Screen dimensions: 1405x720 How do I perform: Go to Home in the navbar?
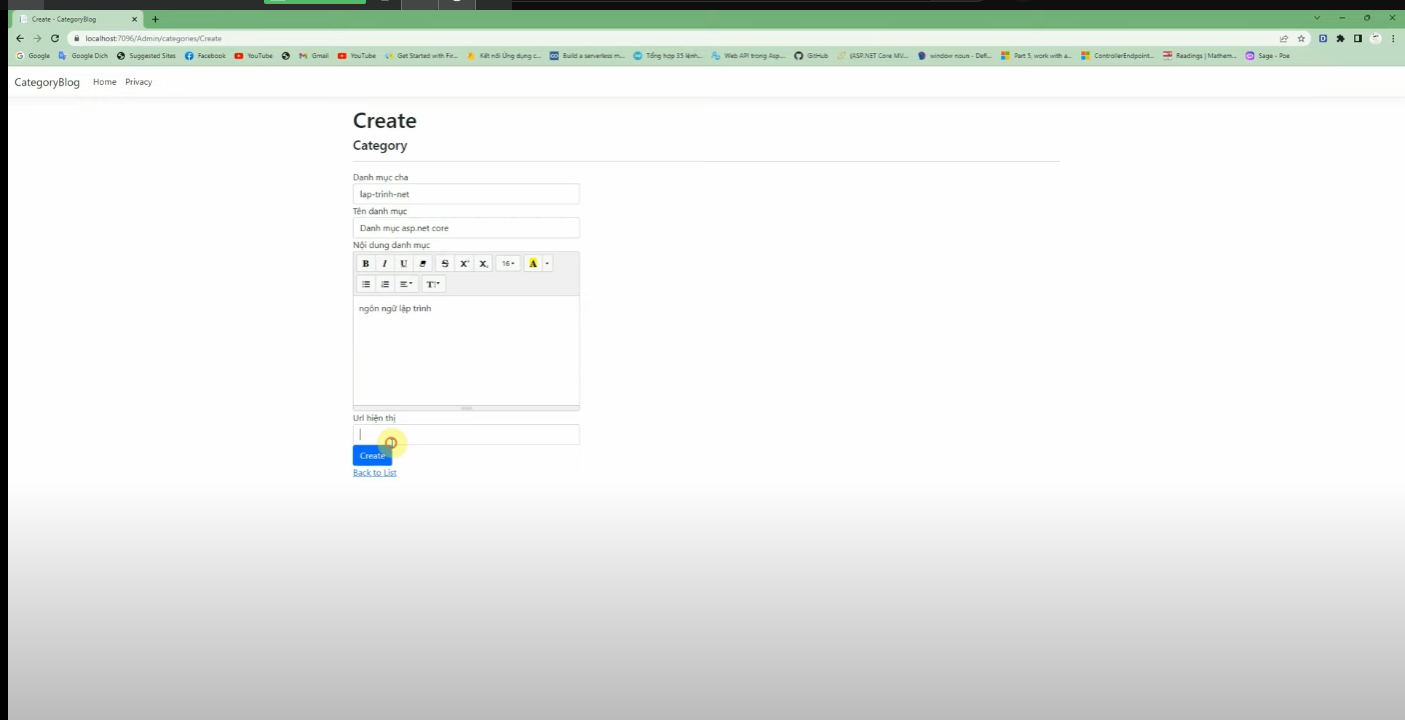tap(104, 82)
